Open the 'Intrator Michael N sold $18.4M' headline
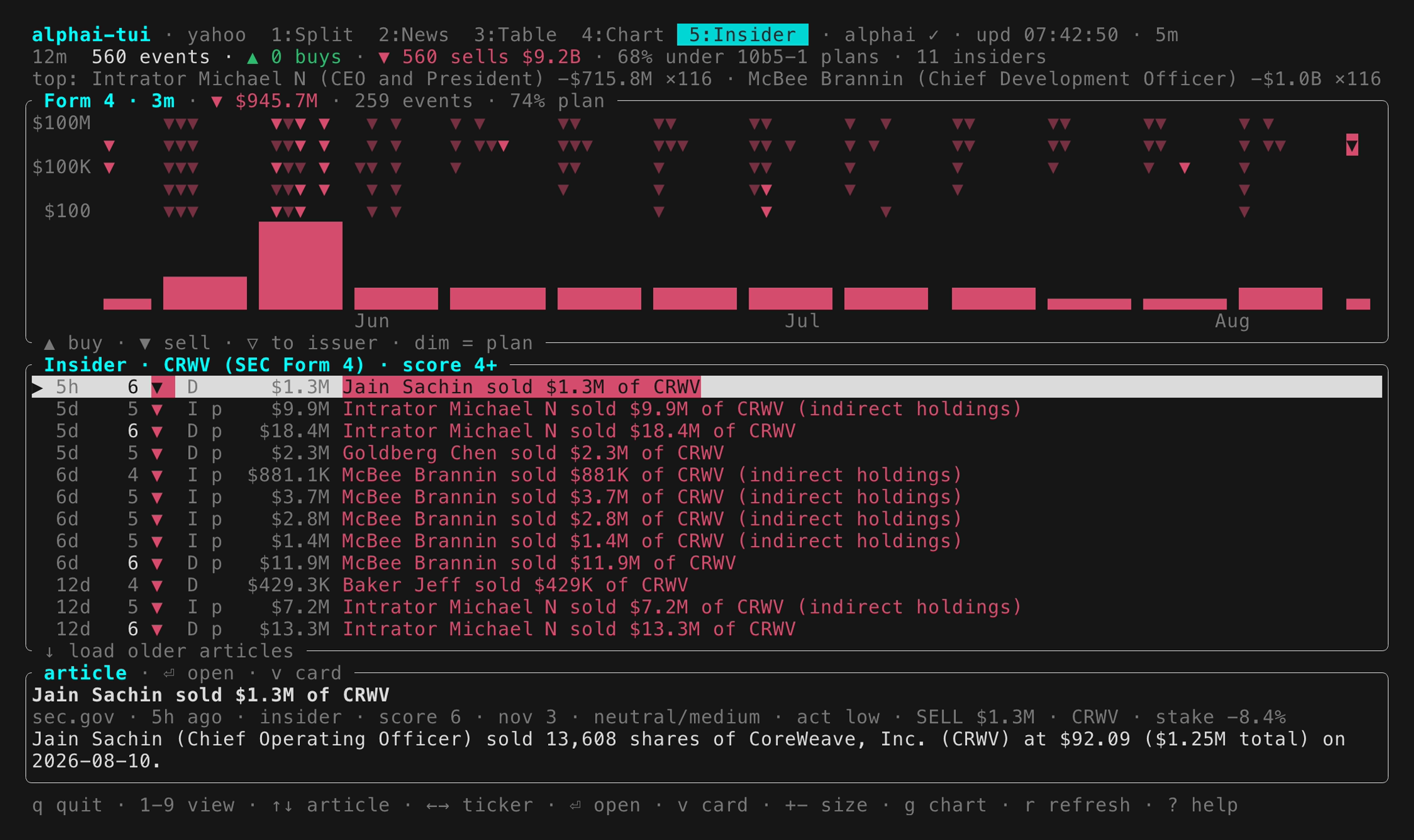1414x840 pixels. click(x=569, y=431)
